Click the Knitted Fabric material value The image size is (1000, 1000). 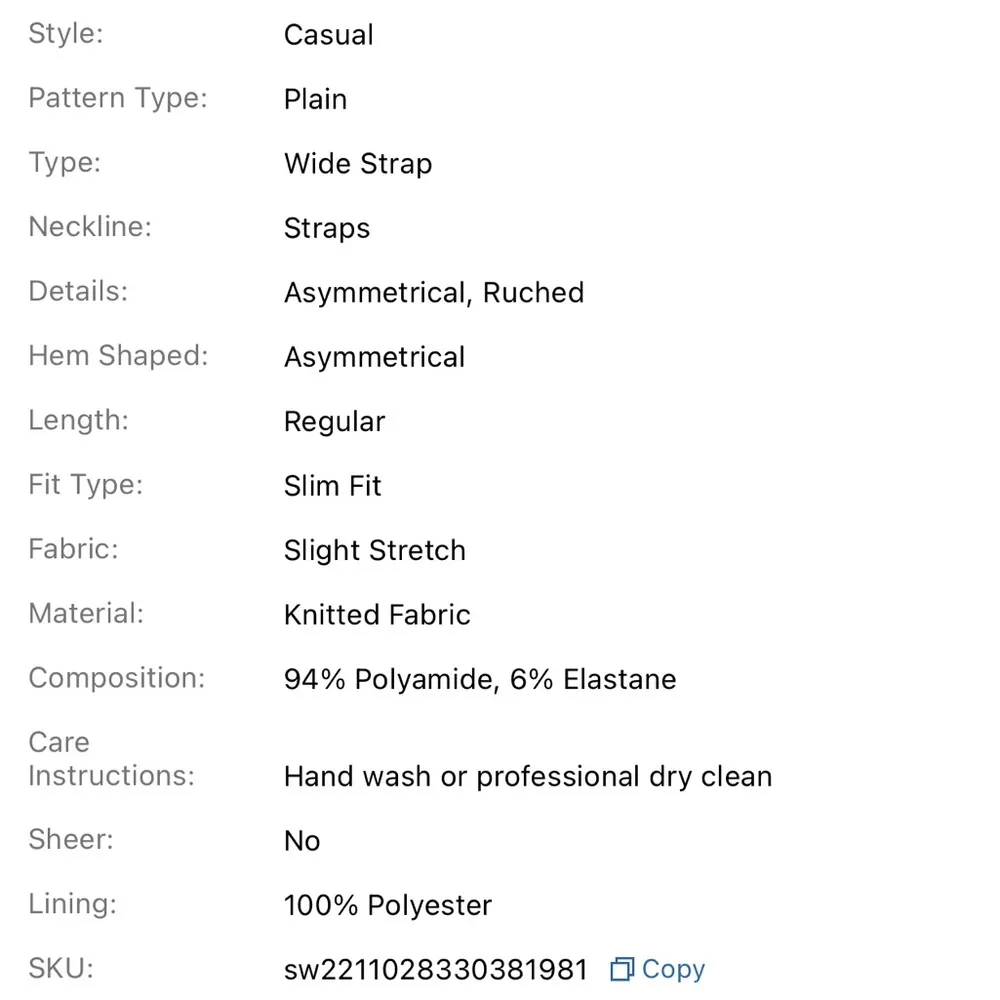pos(377,615)
